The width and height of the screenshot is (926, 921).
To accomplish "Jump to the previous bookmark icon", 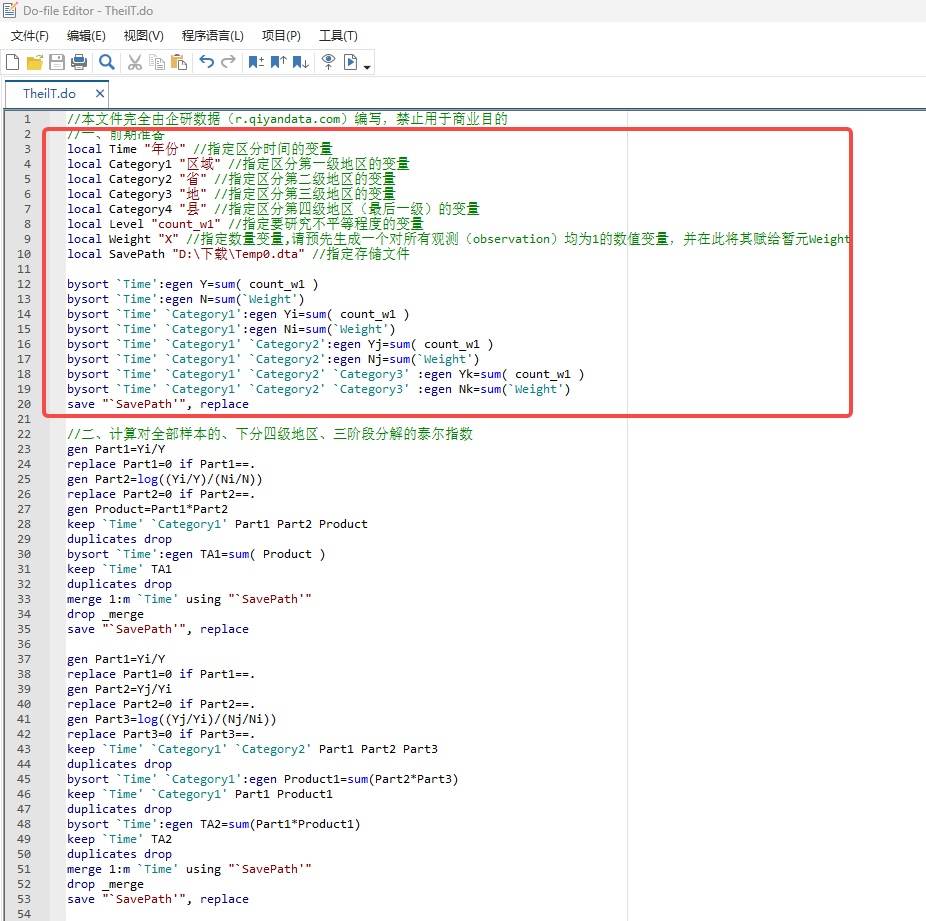I will (x=278, y=63).
